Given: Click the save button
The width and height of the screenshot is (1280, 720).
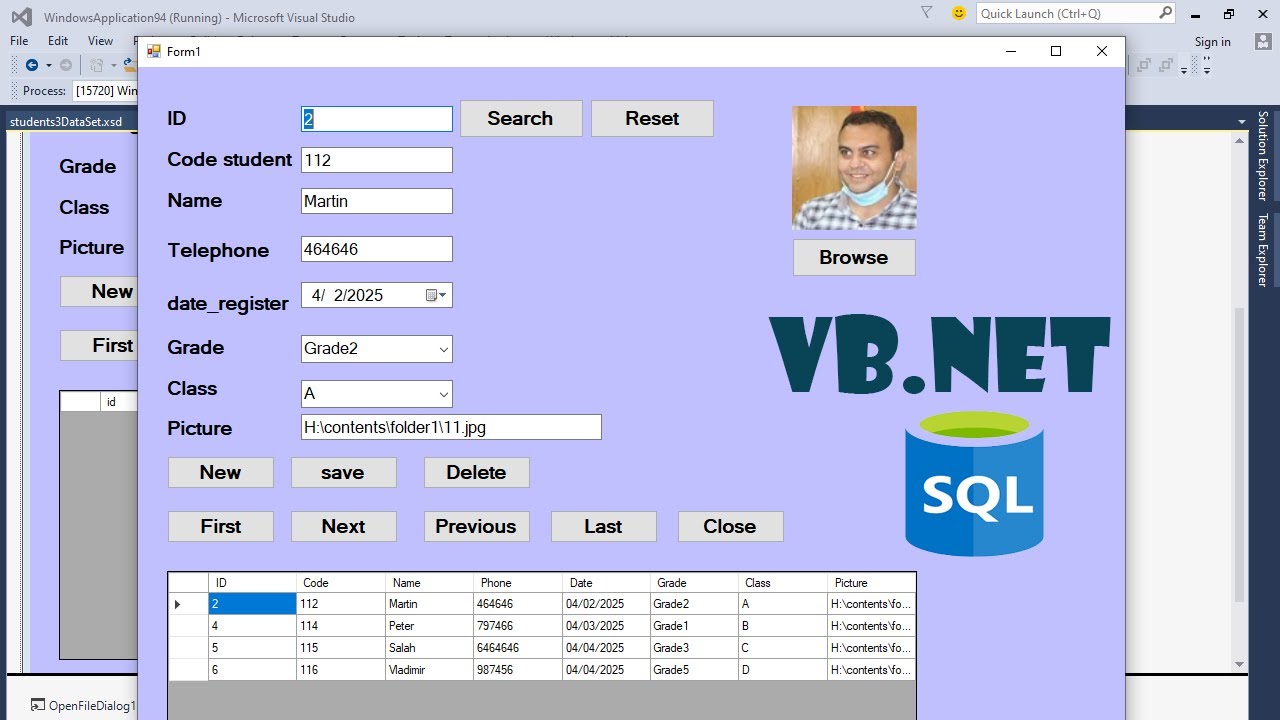Looking at the screenshot, I should tap(343, 472).
